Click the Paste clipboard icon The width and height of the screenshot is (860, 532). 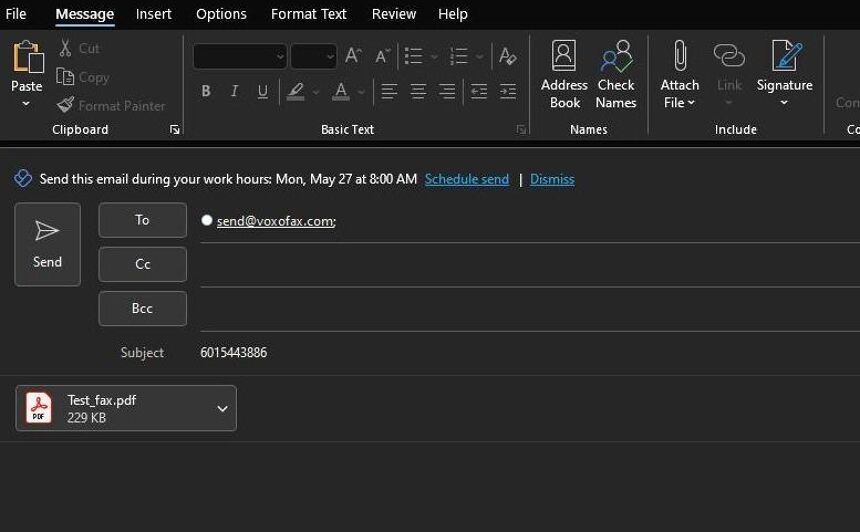tap(28, 57)
